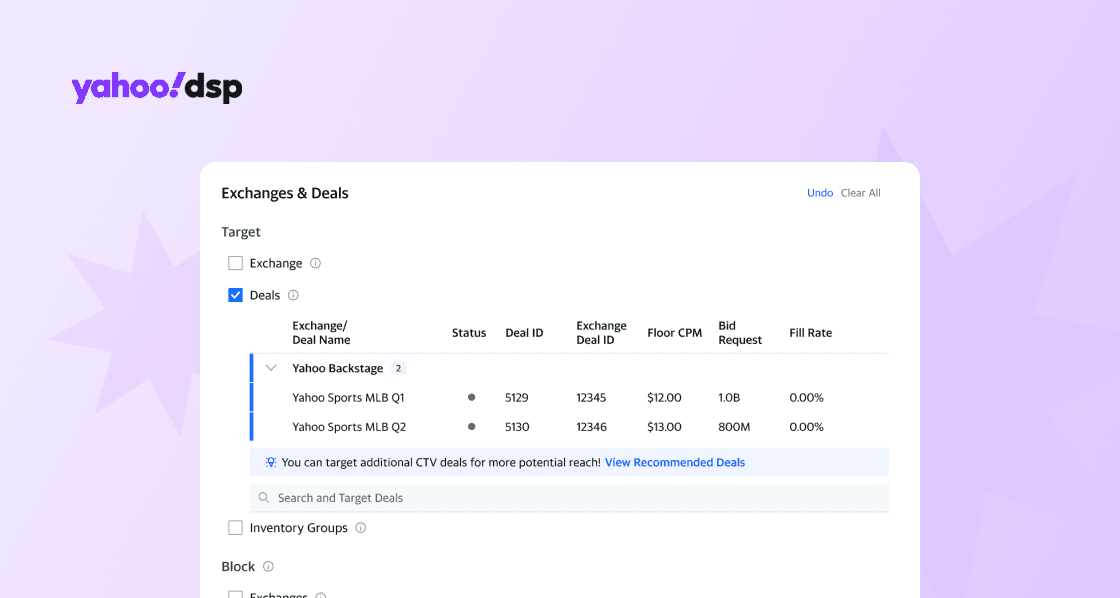Click the Exchange/Deal Name column header
Screen dimensions: 1120x598
point(321,333)
